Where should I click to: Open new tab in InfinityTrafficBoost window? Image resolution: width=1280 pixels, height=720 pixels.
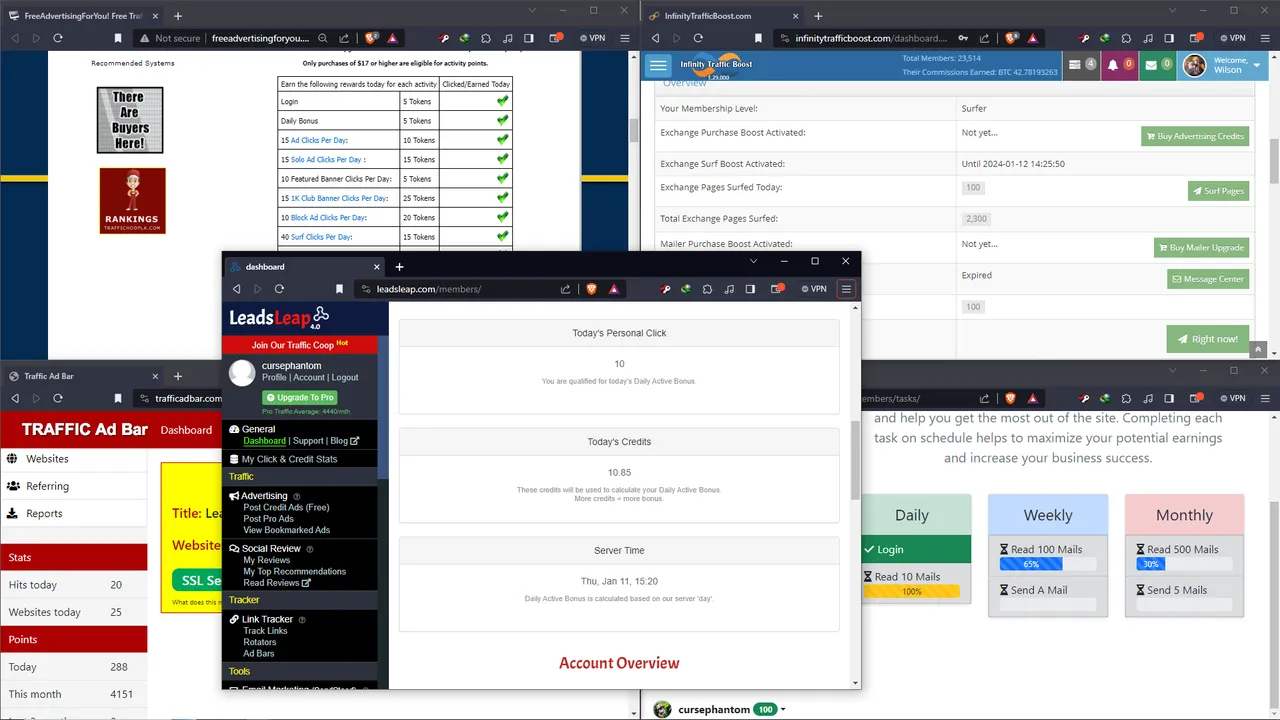tap(818, 16)
